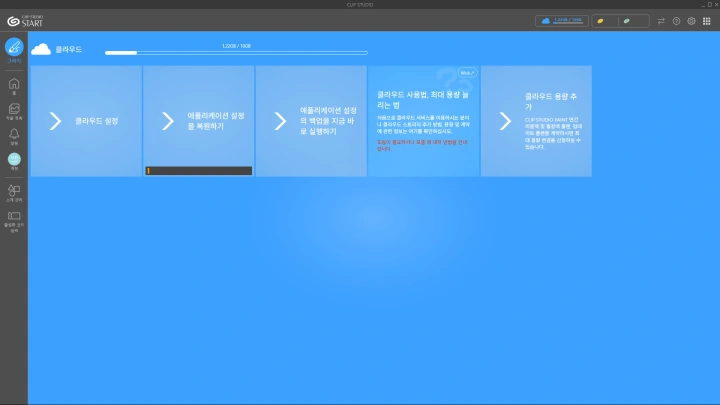The height and width of the screenshot is (405, 720).
Task: Click the account (계정) avatar icon
Action: [14, 159]
